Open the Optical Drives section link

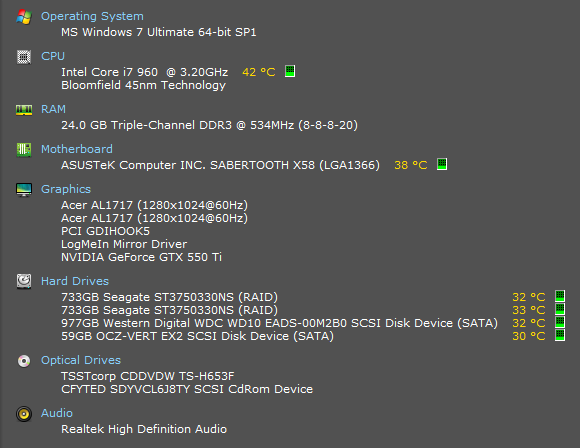(81, 360)
